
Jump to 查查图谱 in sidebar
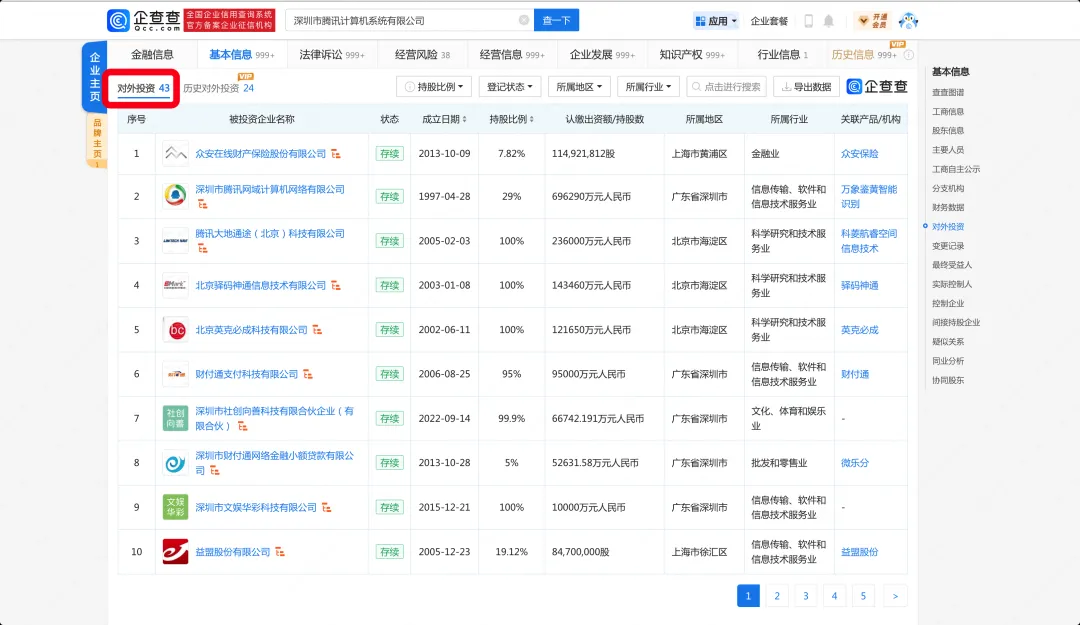coord(948,92)
